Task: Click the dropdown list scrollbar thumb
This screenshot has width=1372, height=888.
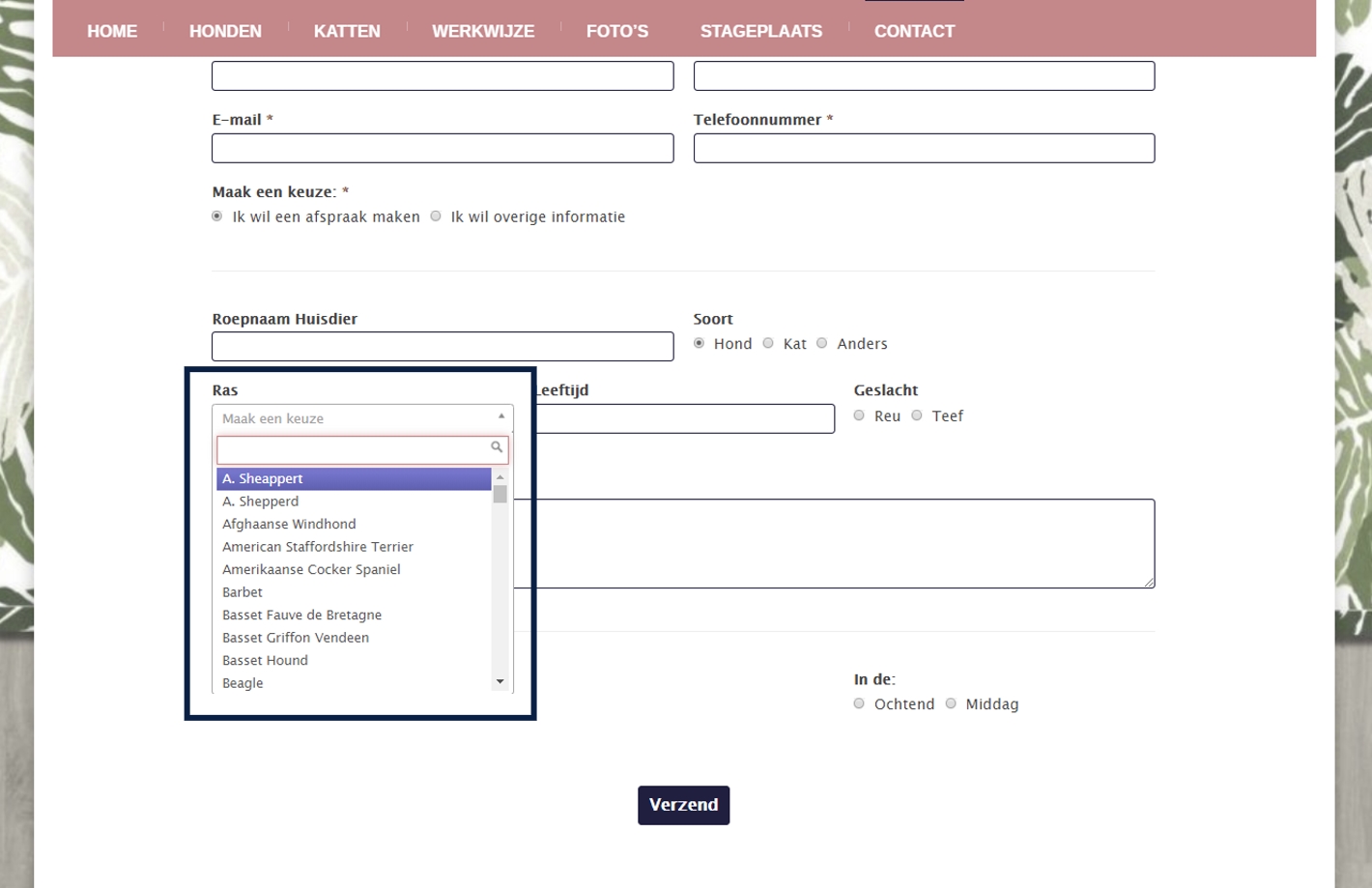Action: click(500, 495)
